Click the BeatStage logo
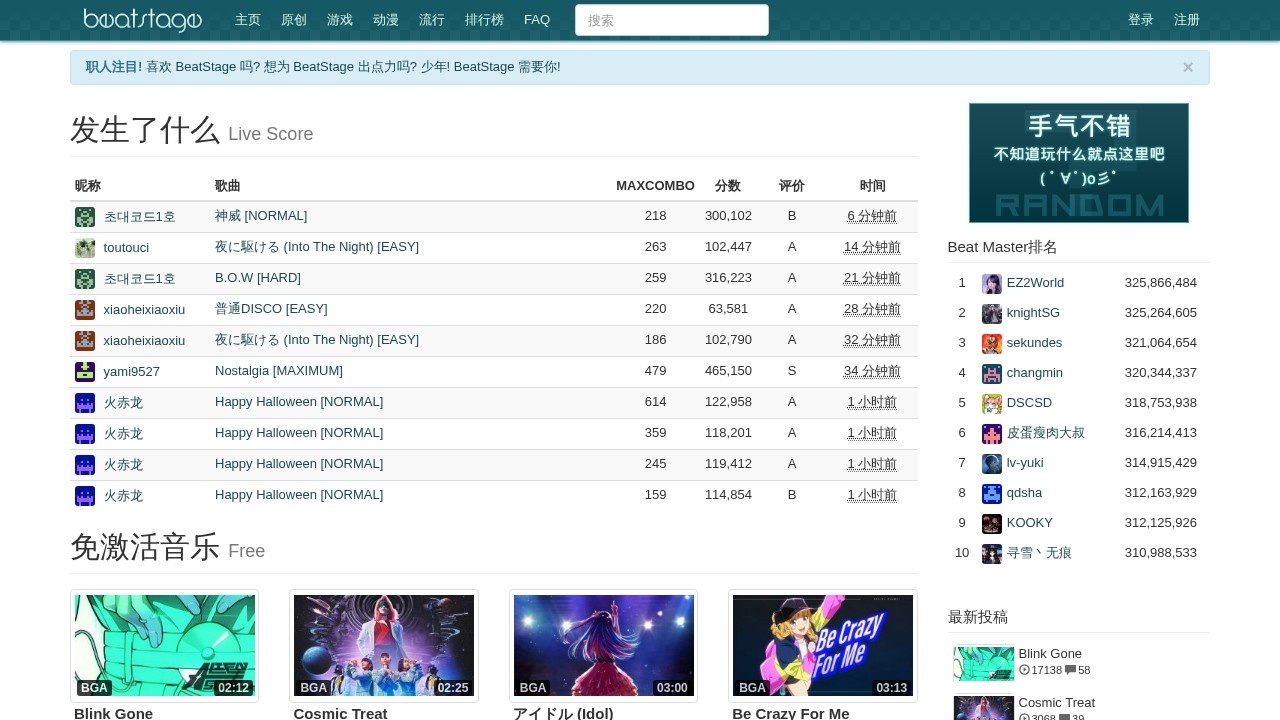 (x=142, y=20)
